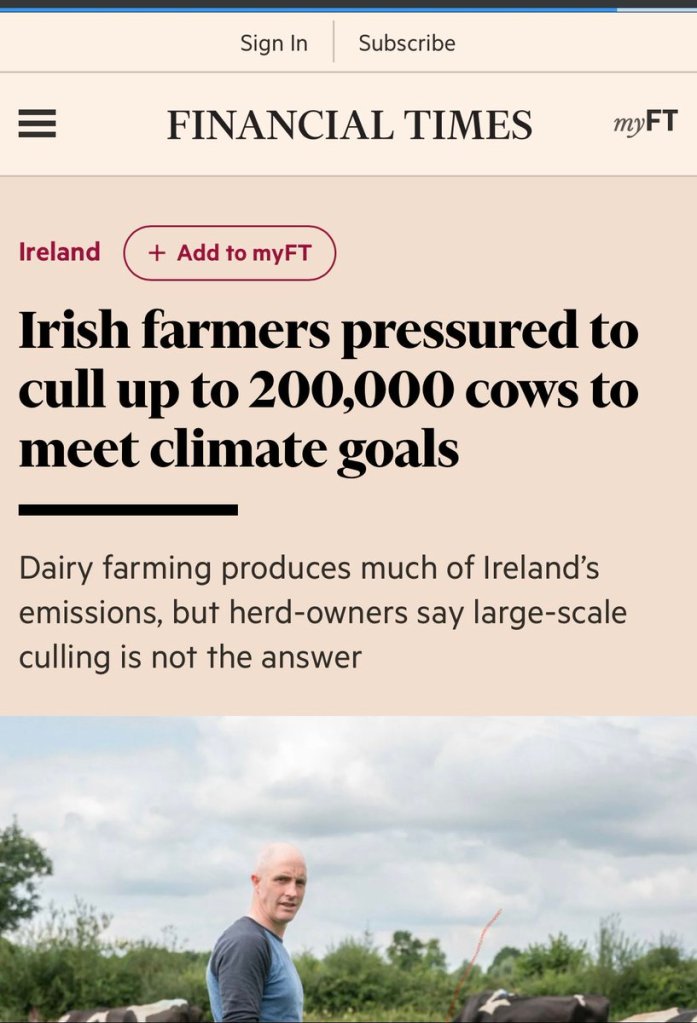This screenshot has width=697, height=1023.
Task: Click the plus icon in Add to myFT
Action: click(x=156, y=253)
